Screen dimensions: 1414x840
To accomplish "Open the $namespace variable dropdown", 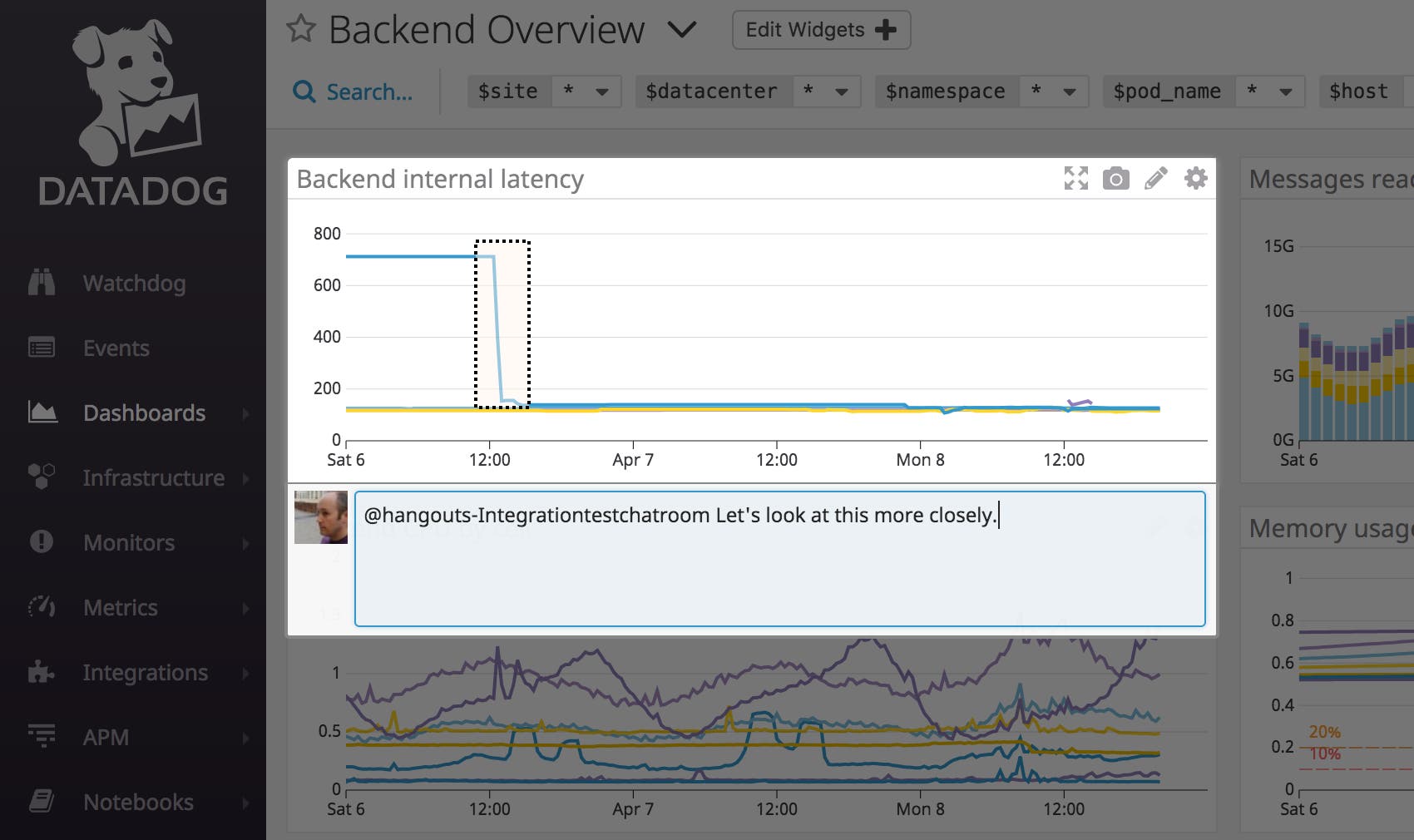I will point(1071,91).
